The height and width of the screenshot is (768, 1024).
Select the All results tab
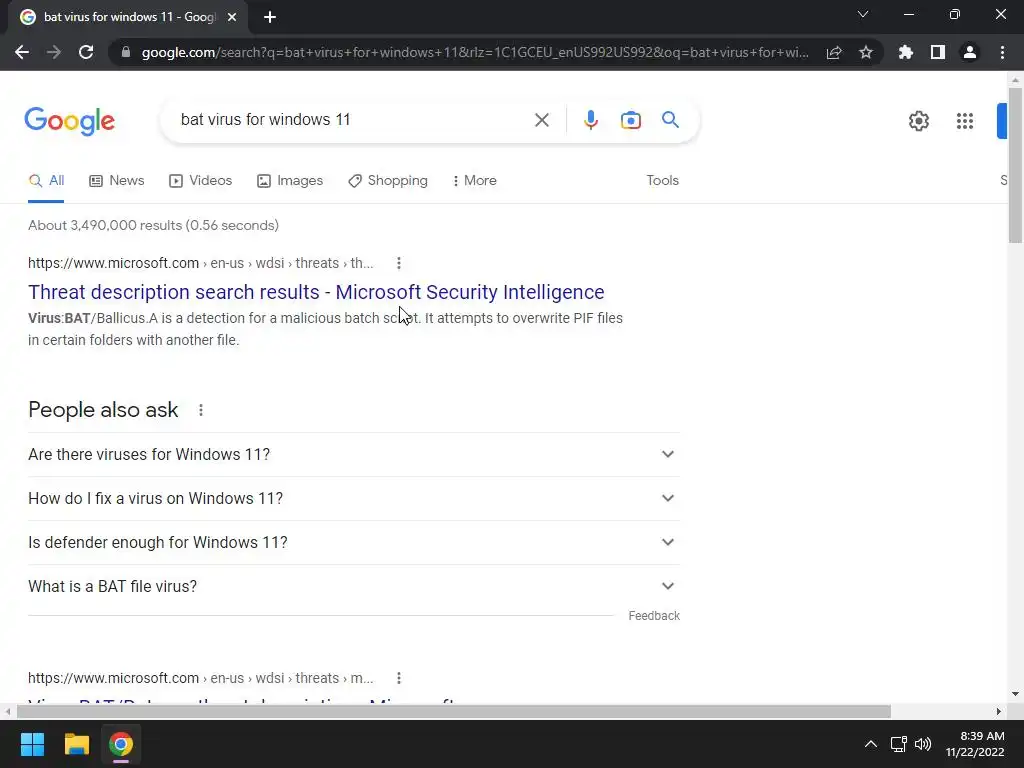46,181
